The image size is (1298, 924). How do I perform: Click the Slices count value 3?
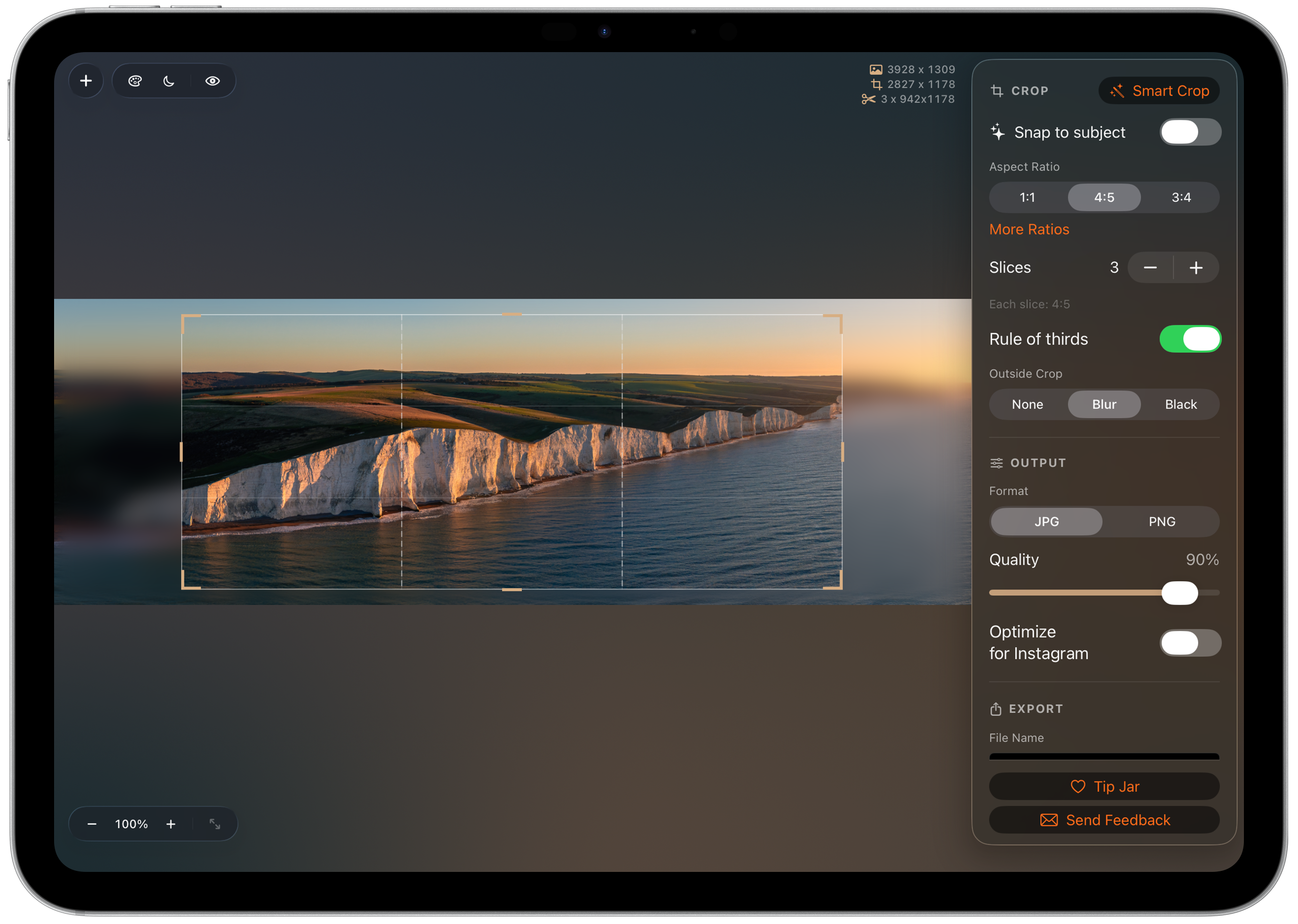1114,267
